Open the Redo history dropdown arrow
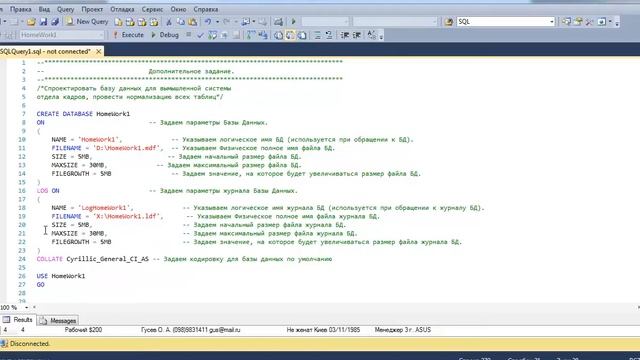640x360 pixels. point(236,22)
